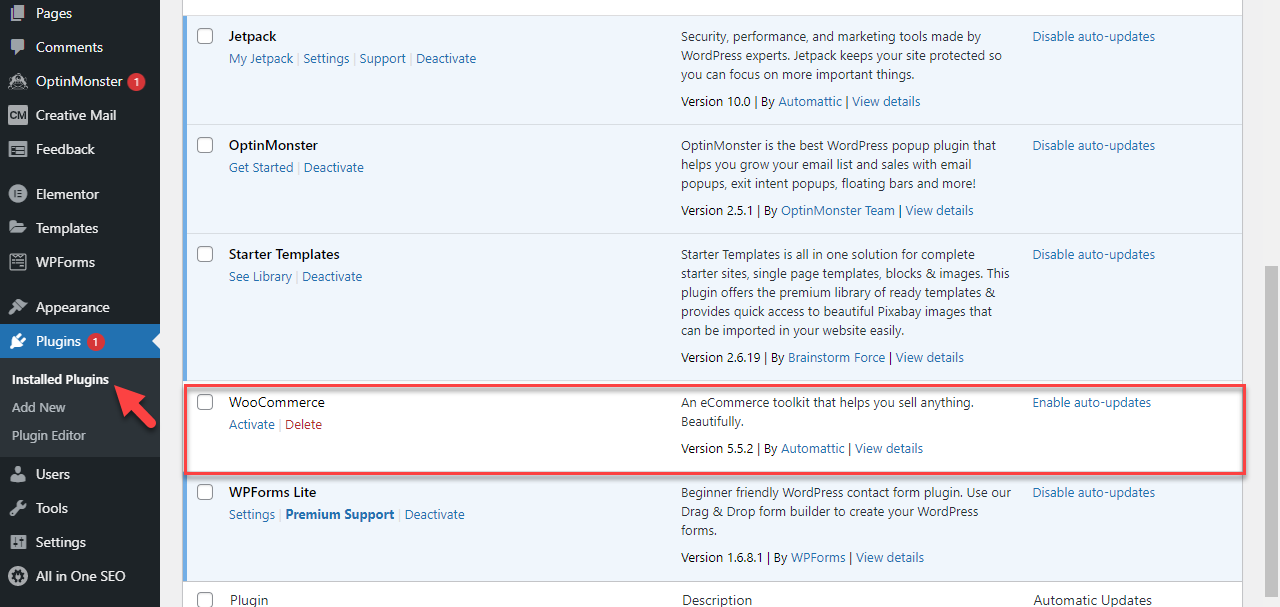1280x607 pixels.
Task: Open the Add New plugin submenu
Action: [x=39, y=407]
